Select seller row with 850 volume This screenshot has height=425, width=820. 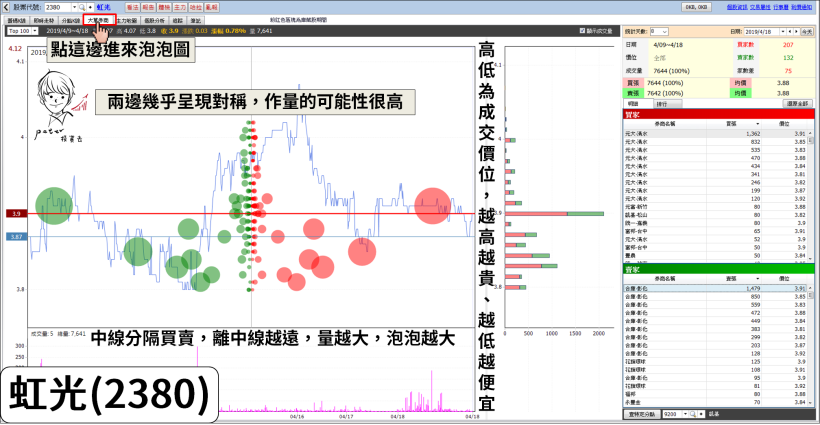(716, 296)
